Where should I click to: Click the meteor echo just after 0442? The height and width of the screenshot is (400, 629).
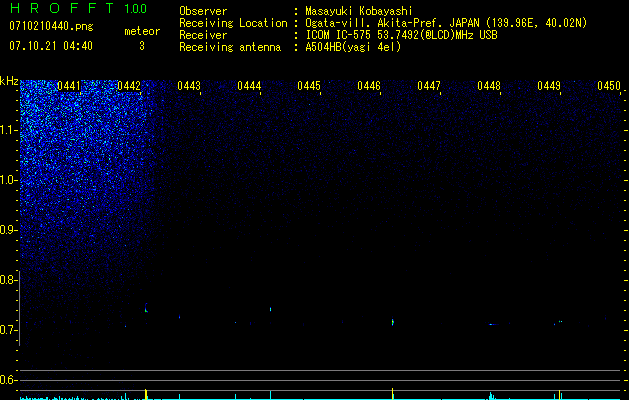click(x=146, y=308)
